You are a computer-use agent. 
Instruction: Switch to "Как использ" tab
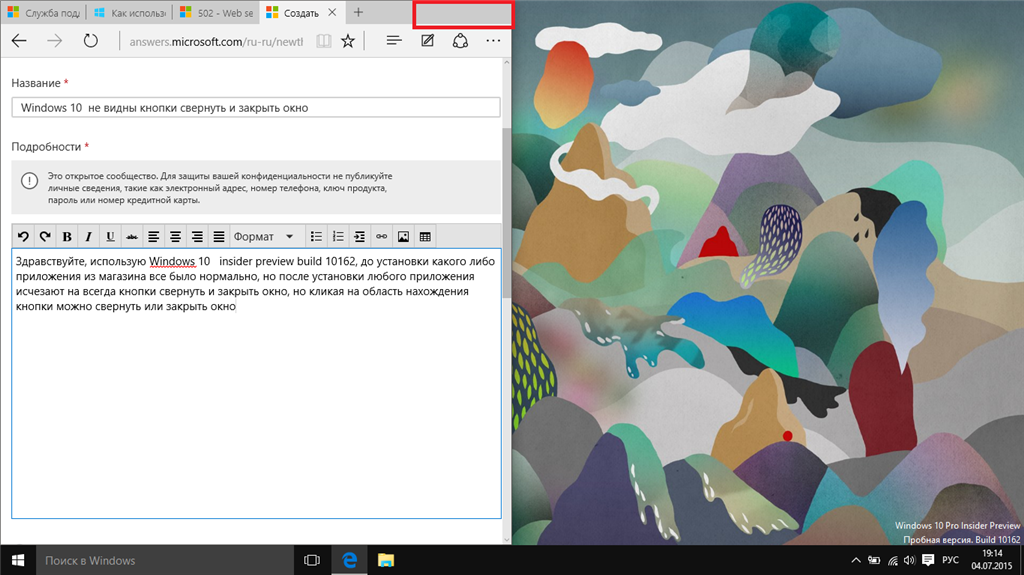[x=129, y=12]
